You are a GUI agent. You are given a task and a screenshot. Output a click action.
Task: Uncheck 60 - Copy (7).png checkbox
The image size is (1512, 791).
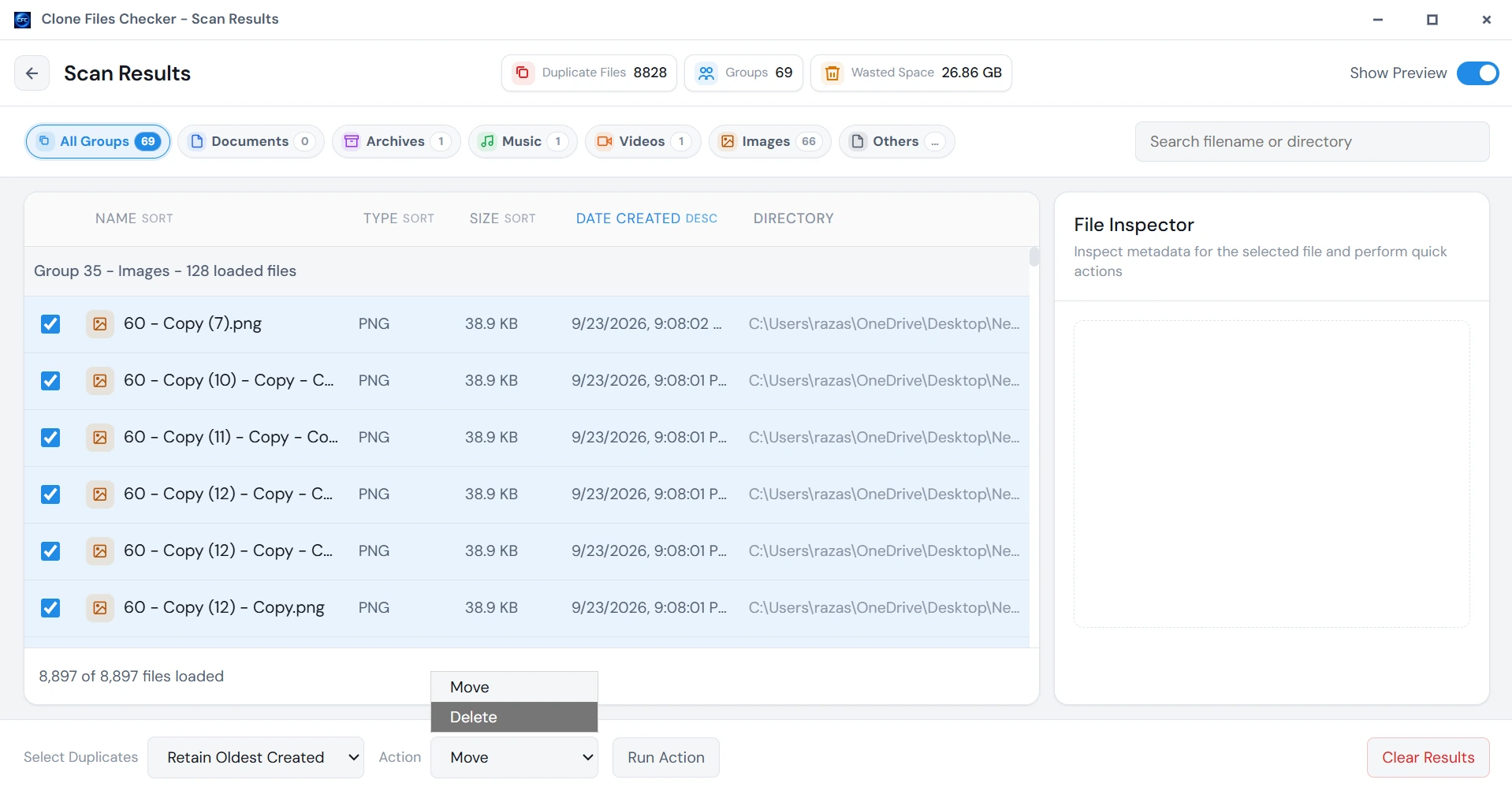tap(50, 324)
